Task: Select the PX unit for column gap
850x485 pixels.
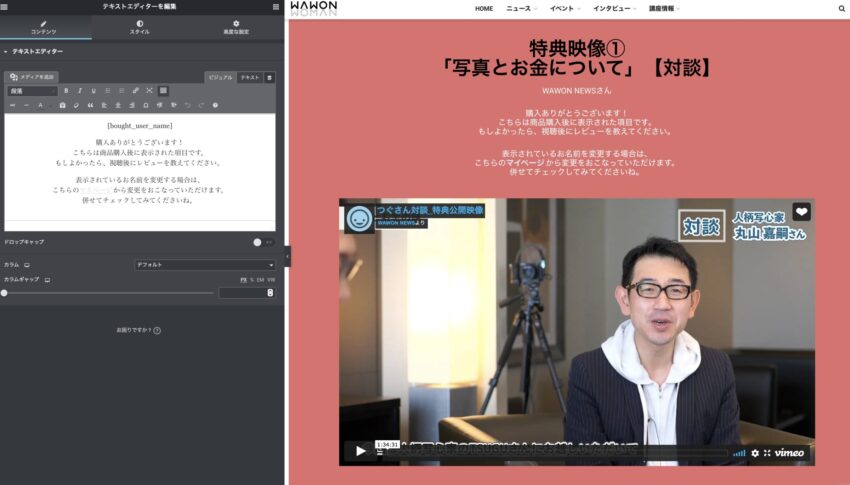Action: 243,279
